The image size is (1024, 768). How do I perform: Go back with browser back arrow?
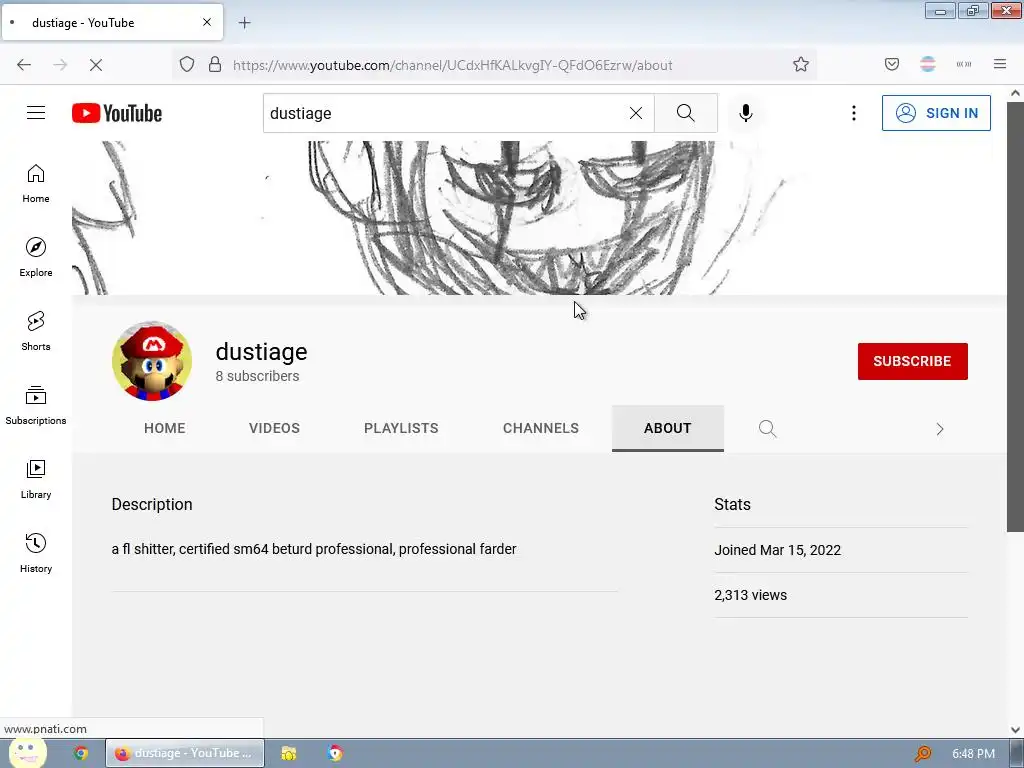[24, 65]
